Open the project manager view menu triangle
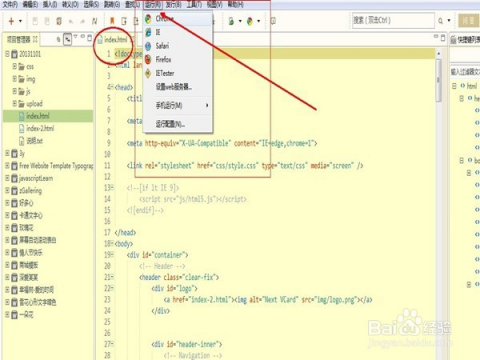 coord(76,36)
